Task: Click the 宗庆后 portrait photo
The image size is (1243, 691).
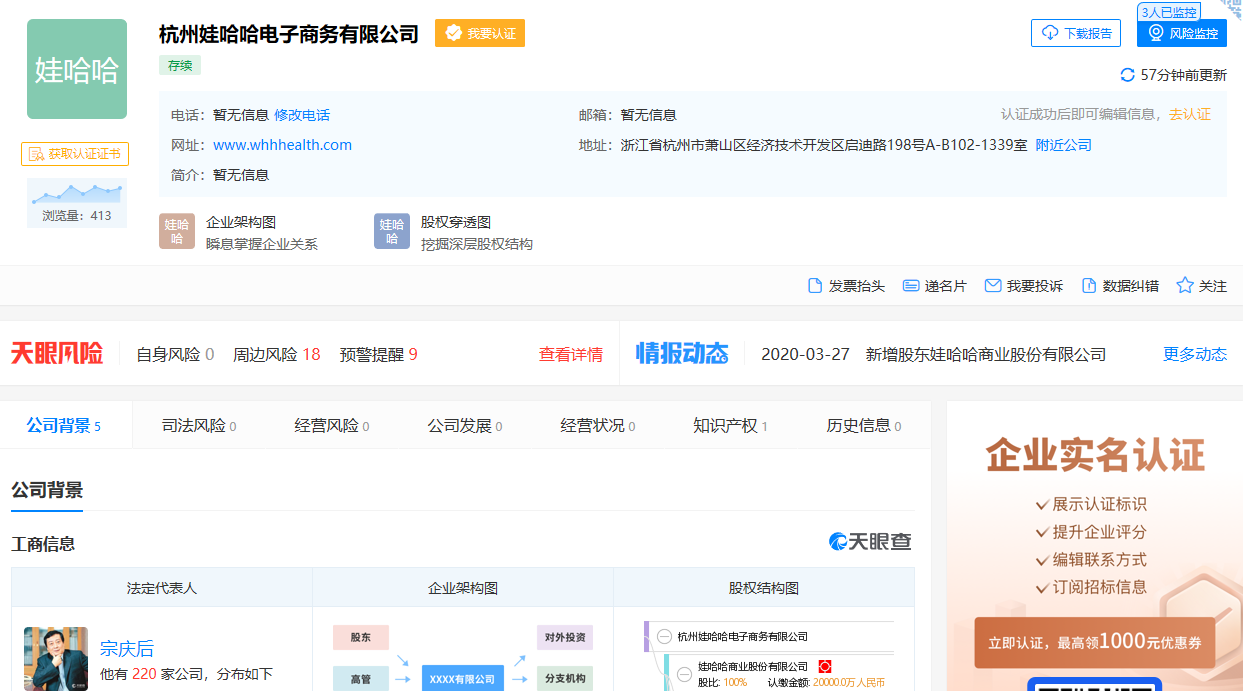Action: 56,659
